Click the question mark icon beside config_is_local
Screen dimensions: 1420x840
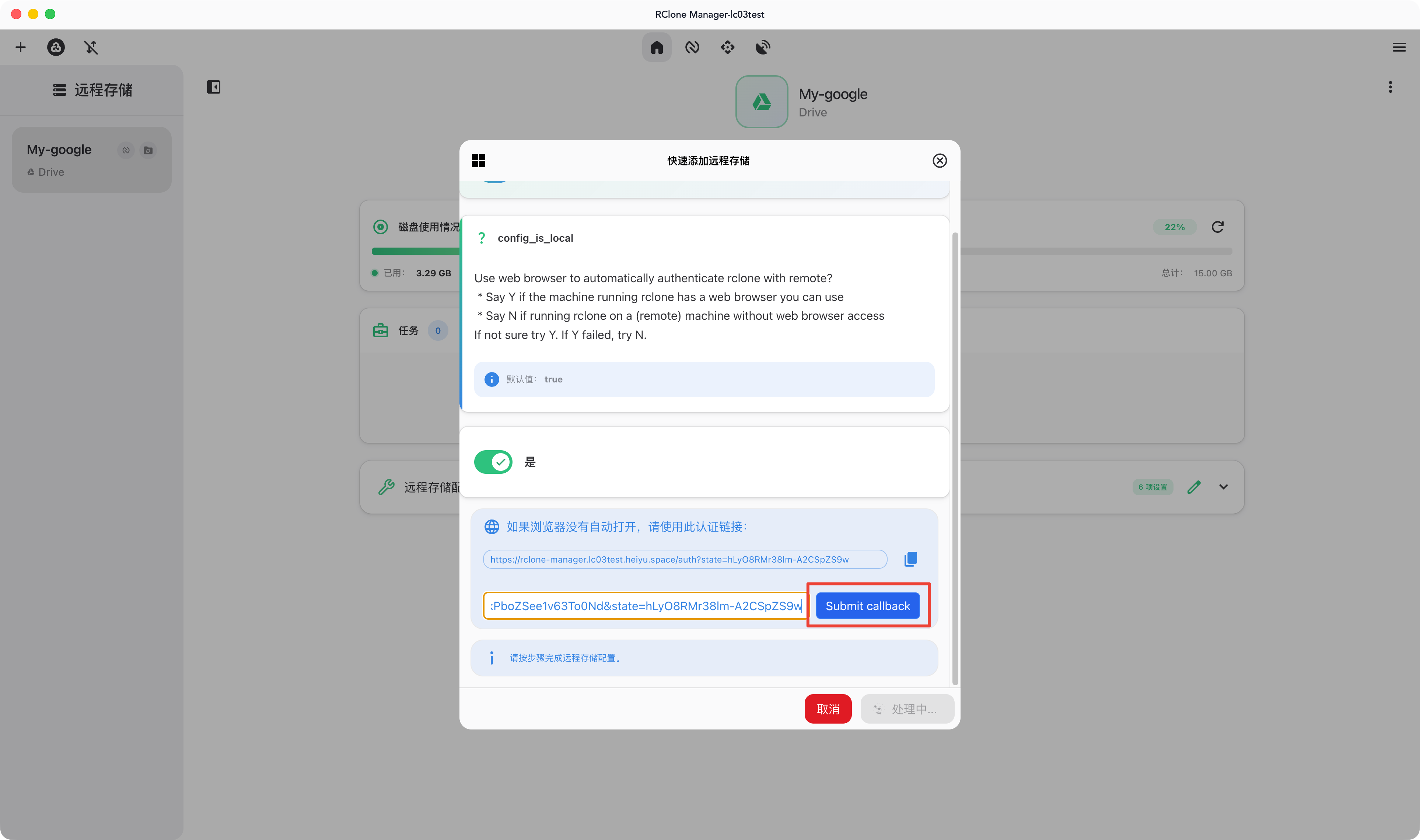point(481,238)
